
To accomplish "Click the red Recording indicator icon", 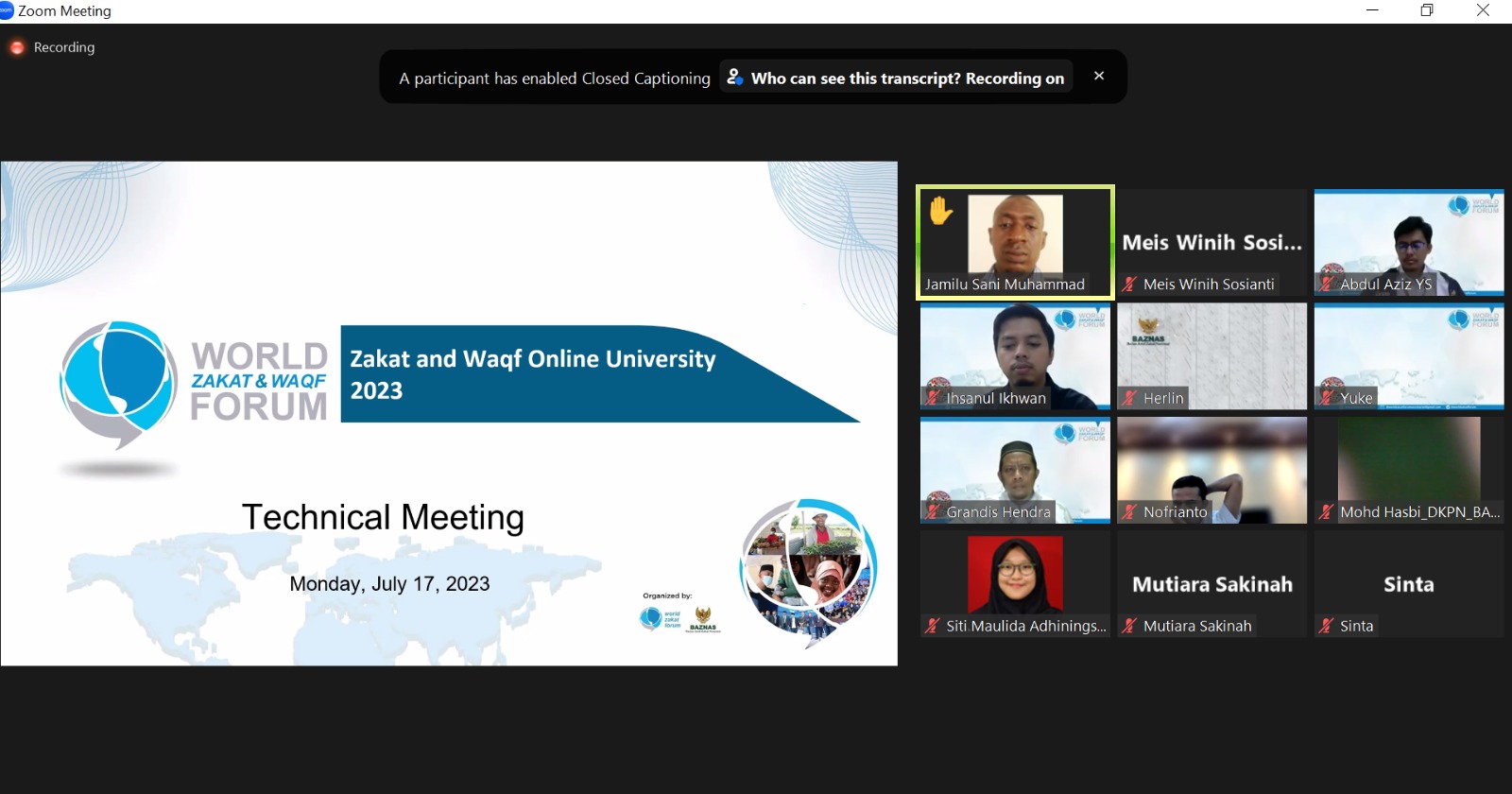I will [17, 47].
